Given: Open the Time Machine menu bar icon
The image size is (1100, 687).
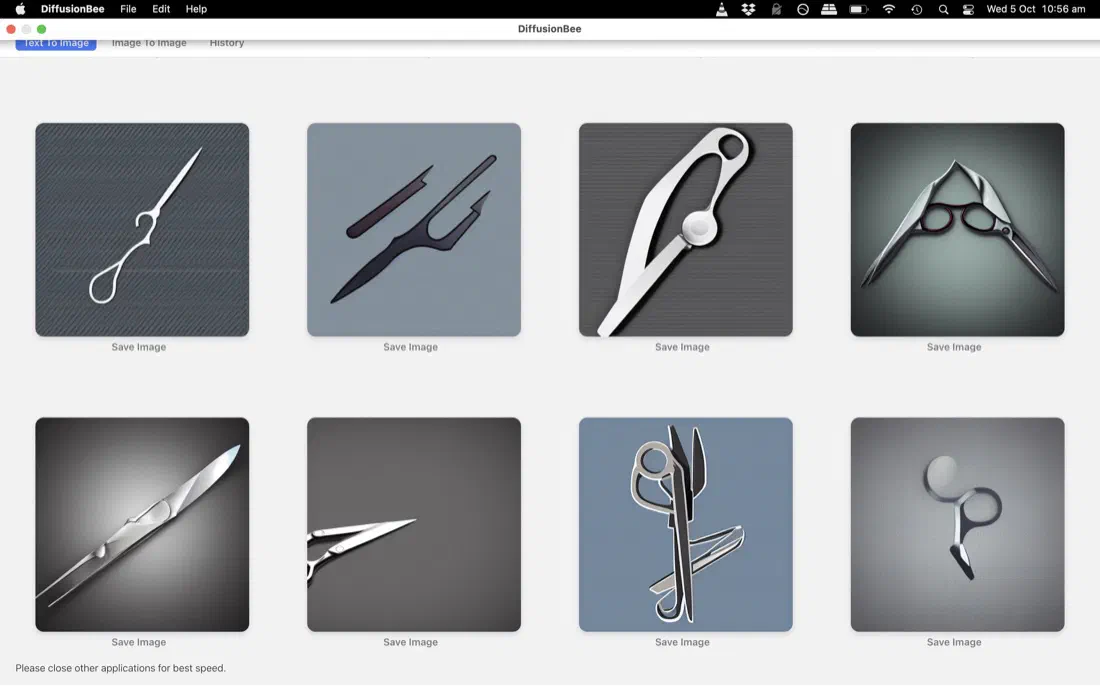Looking at the screenshot, I should (x=916, y=9).
